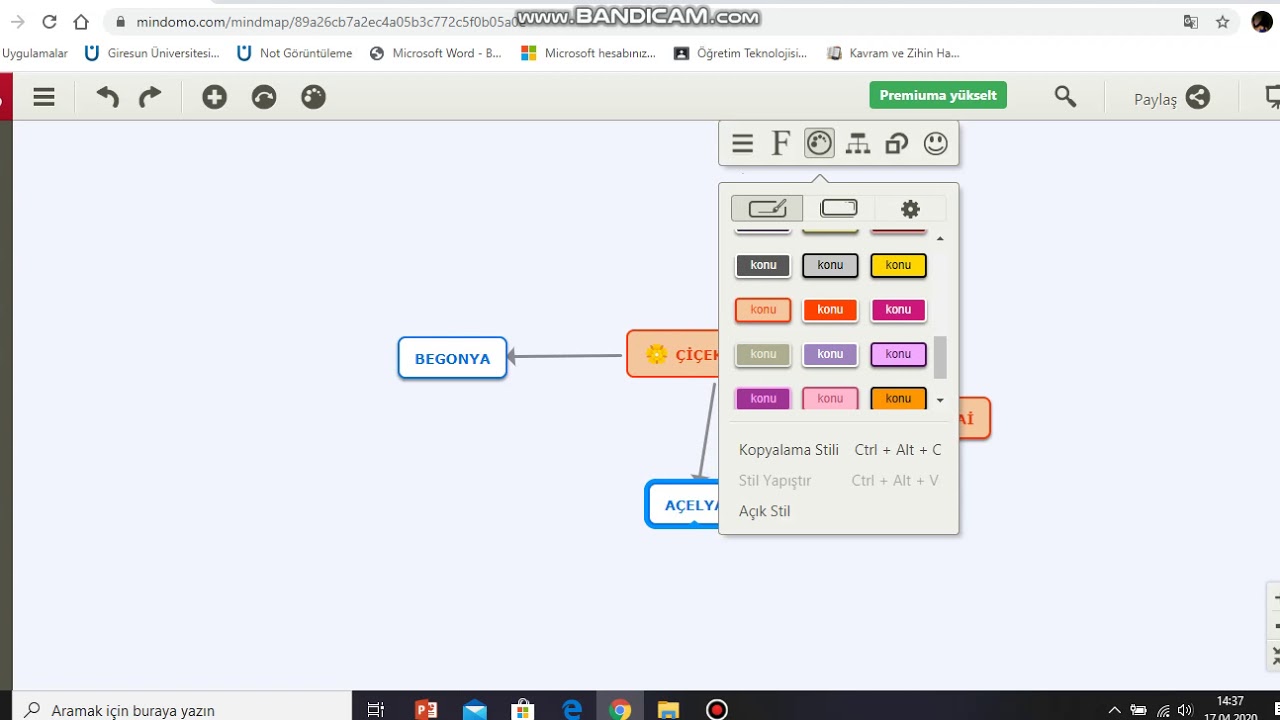Add a new topic with the plus icon

[214, 97]
